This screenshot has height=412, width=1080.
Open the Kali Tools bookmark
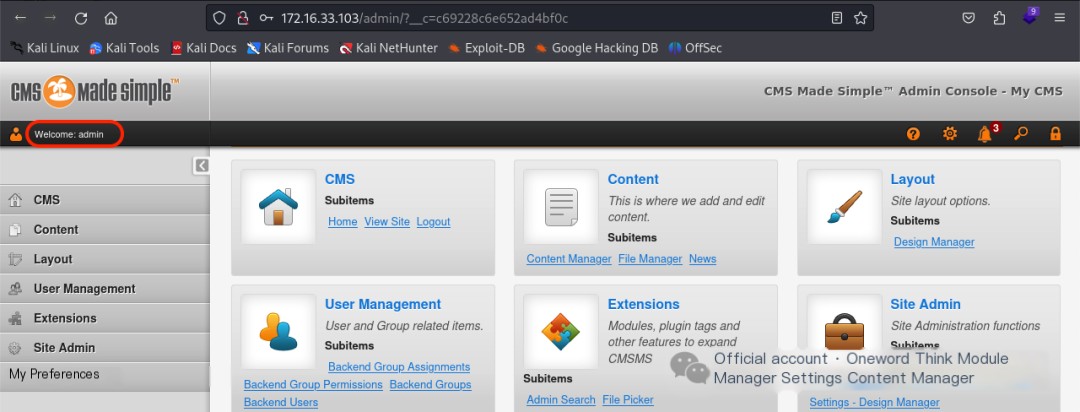(124, 48)
